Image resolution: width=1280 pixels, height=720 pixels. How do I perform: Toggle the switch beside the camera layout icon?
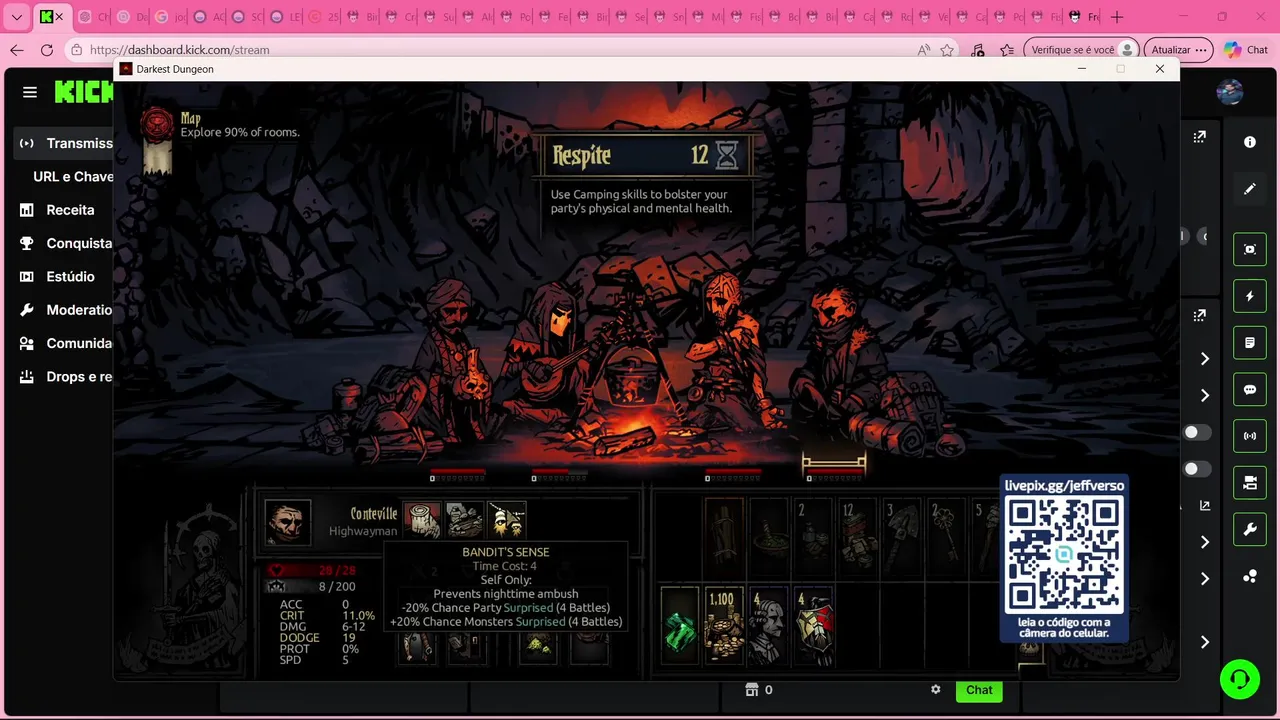coord(1196,469)
